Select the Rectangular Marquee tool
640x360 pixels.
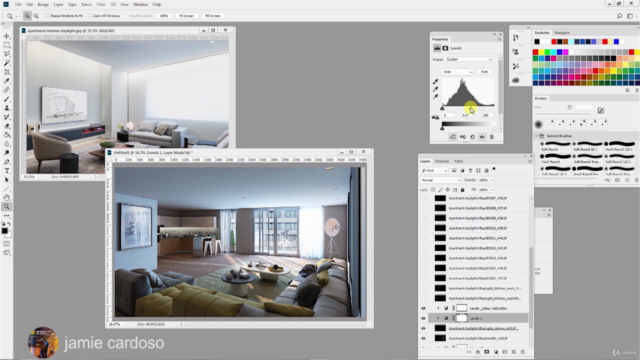[7, 45]
